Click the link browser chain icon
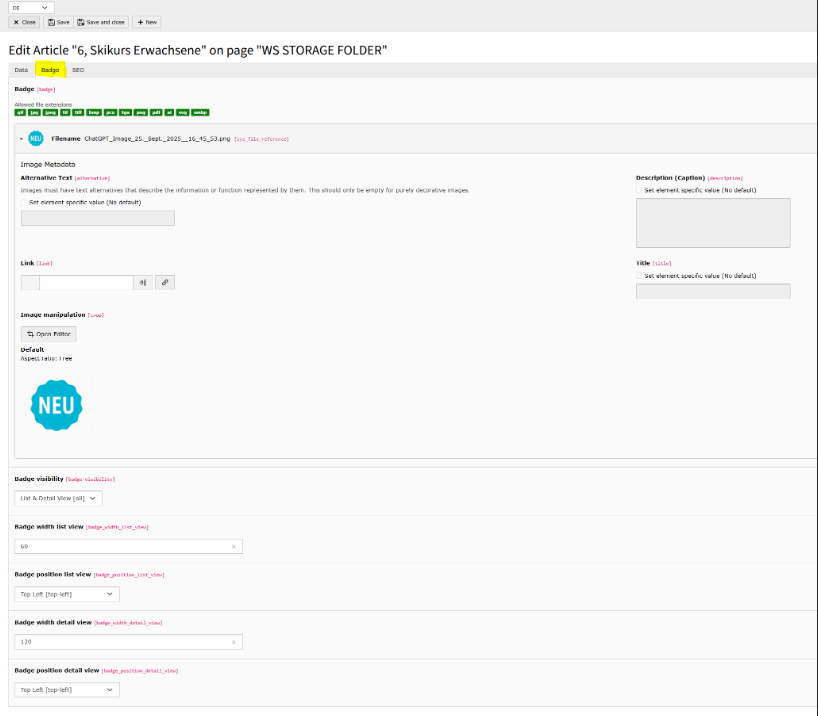Screen dimensions: 818x716 coord(165,283)
